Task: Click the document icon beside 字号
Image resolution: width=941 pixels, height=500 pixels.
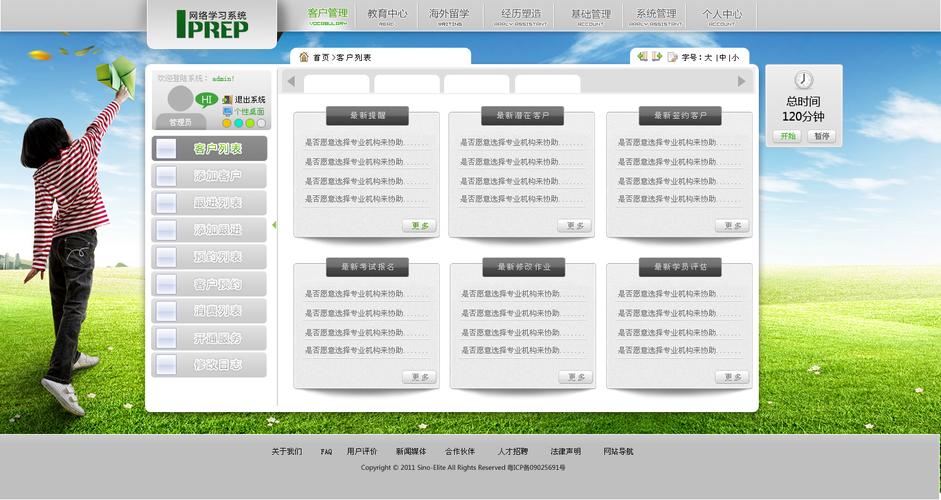Action: click(673, 57)
